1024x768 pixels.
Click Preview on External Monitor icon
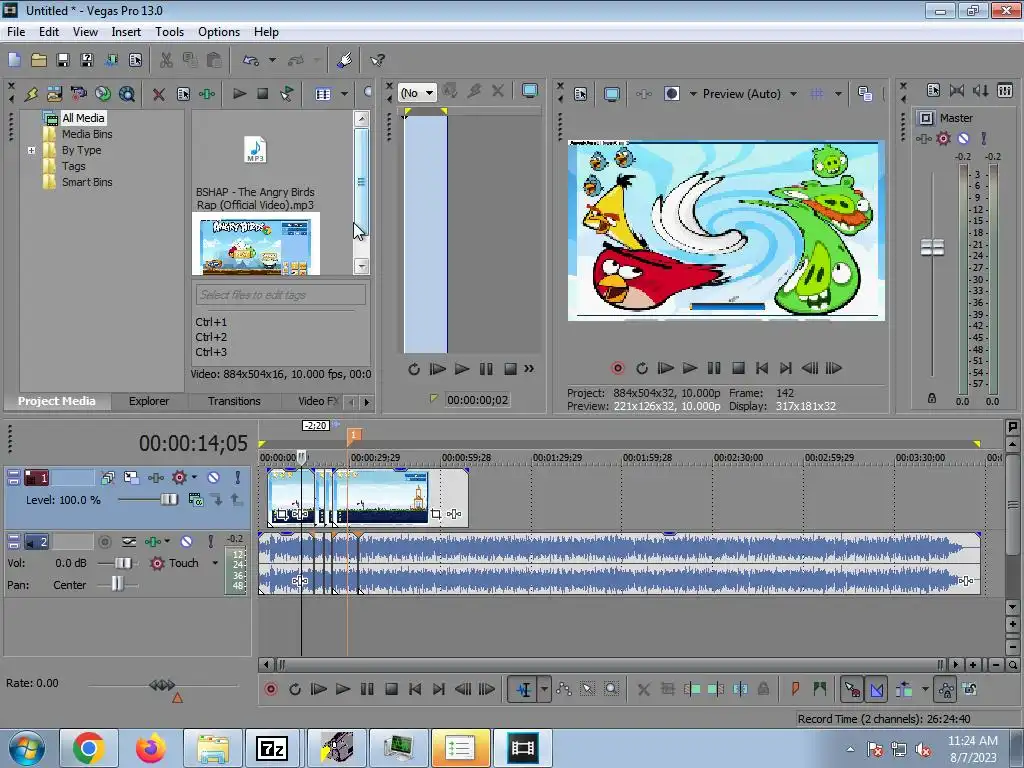pyautogui.click(x=611, y=94)
